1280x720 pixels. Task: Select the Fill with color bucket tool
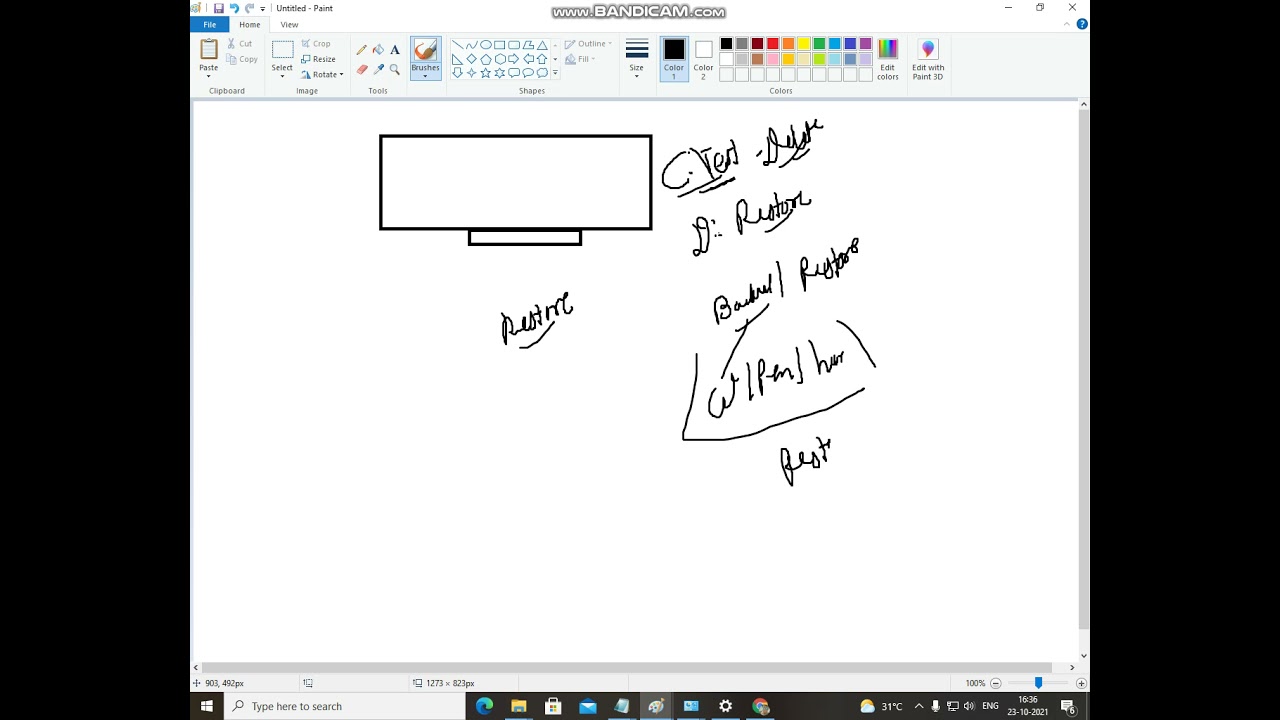coord(378,50)
